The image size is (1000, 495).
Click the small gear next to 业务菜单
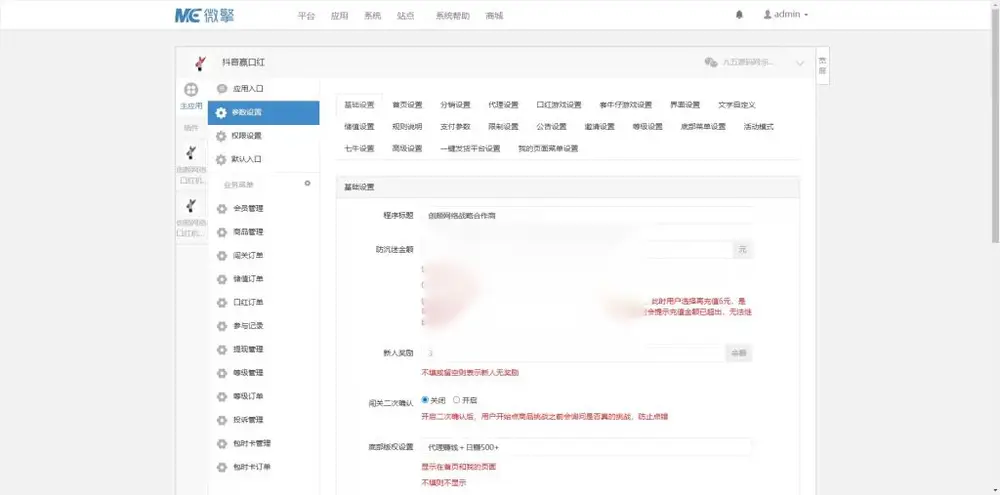tap(307, 183)
